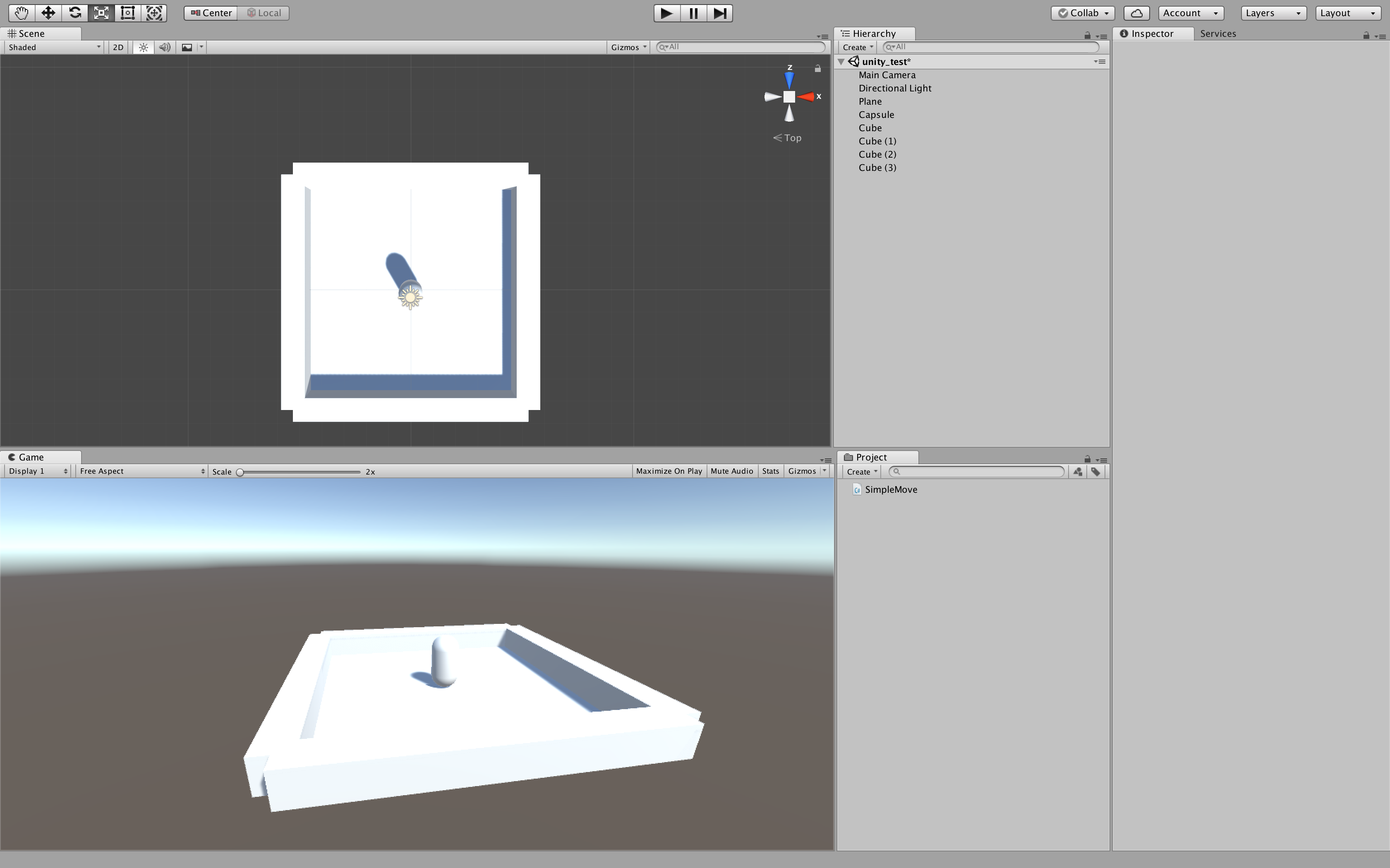Select the Rotate tool
Viewport: 1390px width, 868px height.
(x=74, y=13)
